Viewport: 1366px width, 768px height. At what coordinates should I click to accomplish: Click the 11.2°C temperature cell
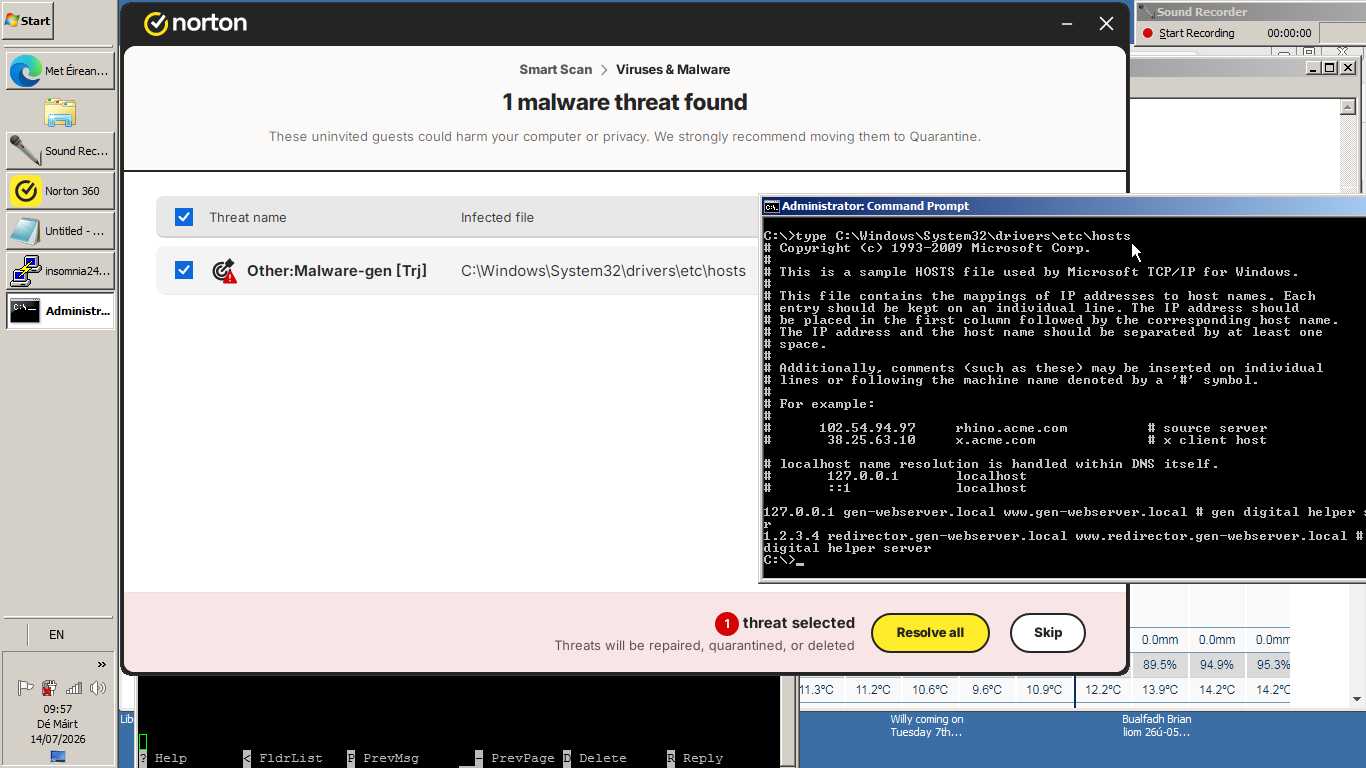[x=873, y=690]
